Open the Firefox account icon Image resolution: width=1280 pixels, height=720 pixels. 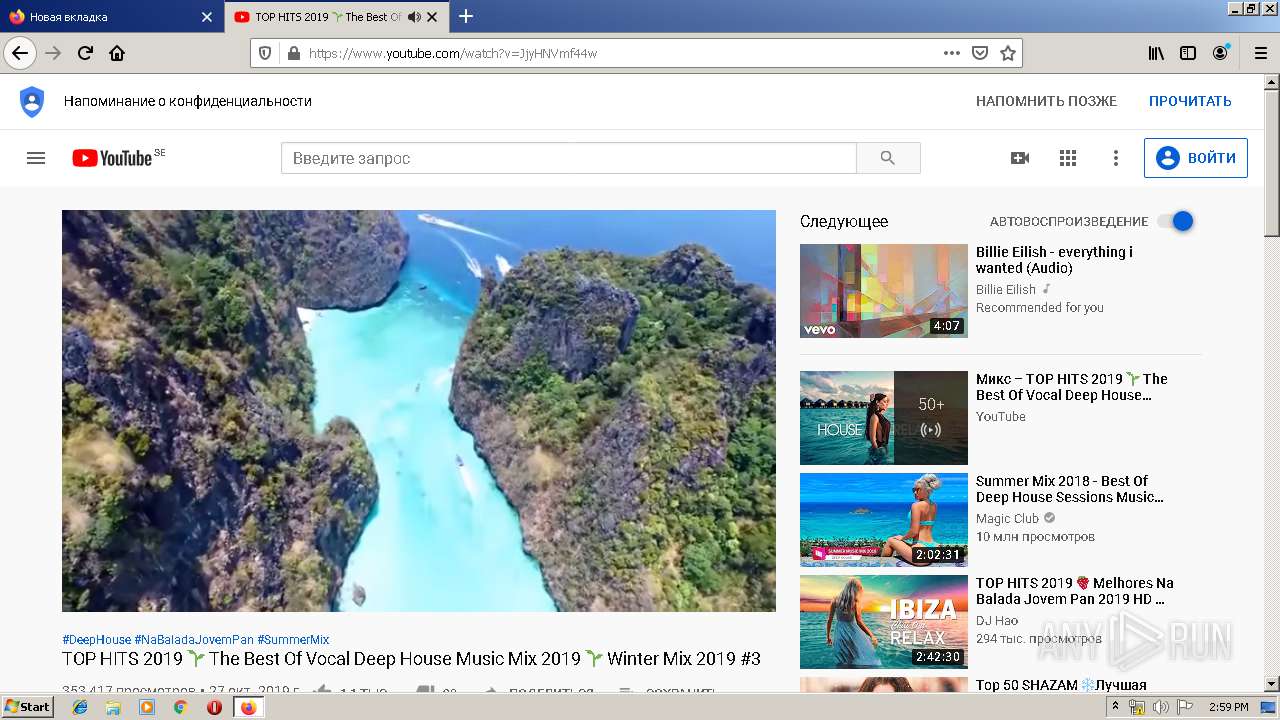pyautogui.click(x=1220, y=53)
